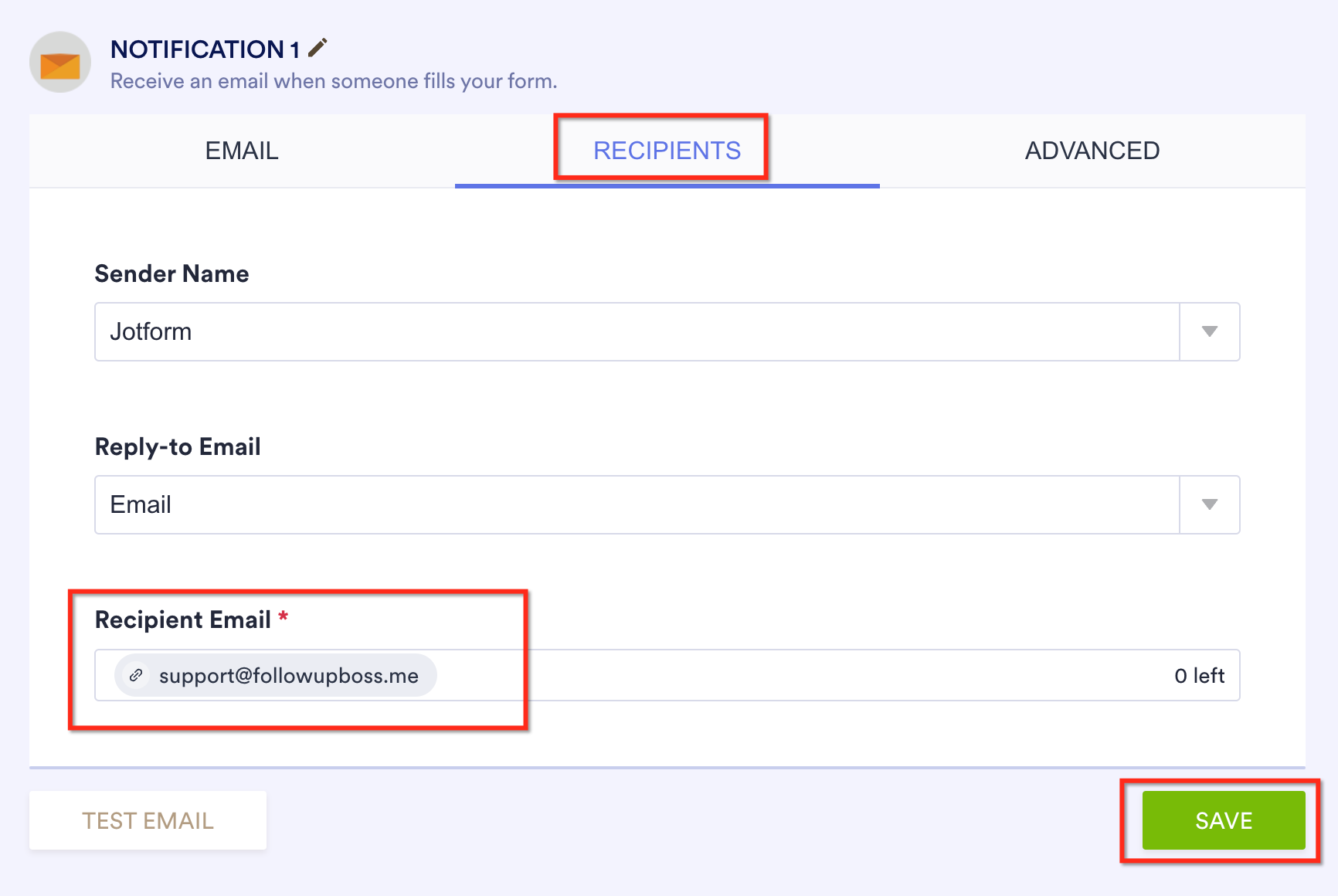Select the support@followupboss.me recipient chip

[x=276, y=675]
